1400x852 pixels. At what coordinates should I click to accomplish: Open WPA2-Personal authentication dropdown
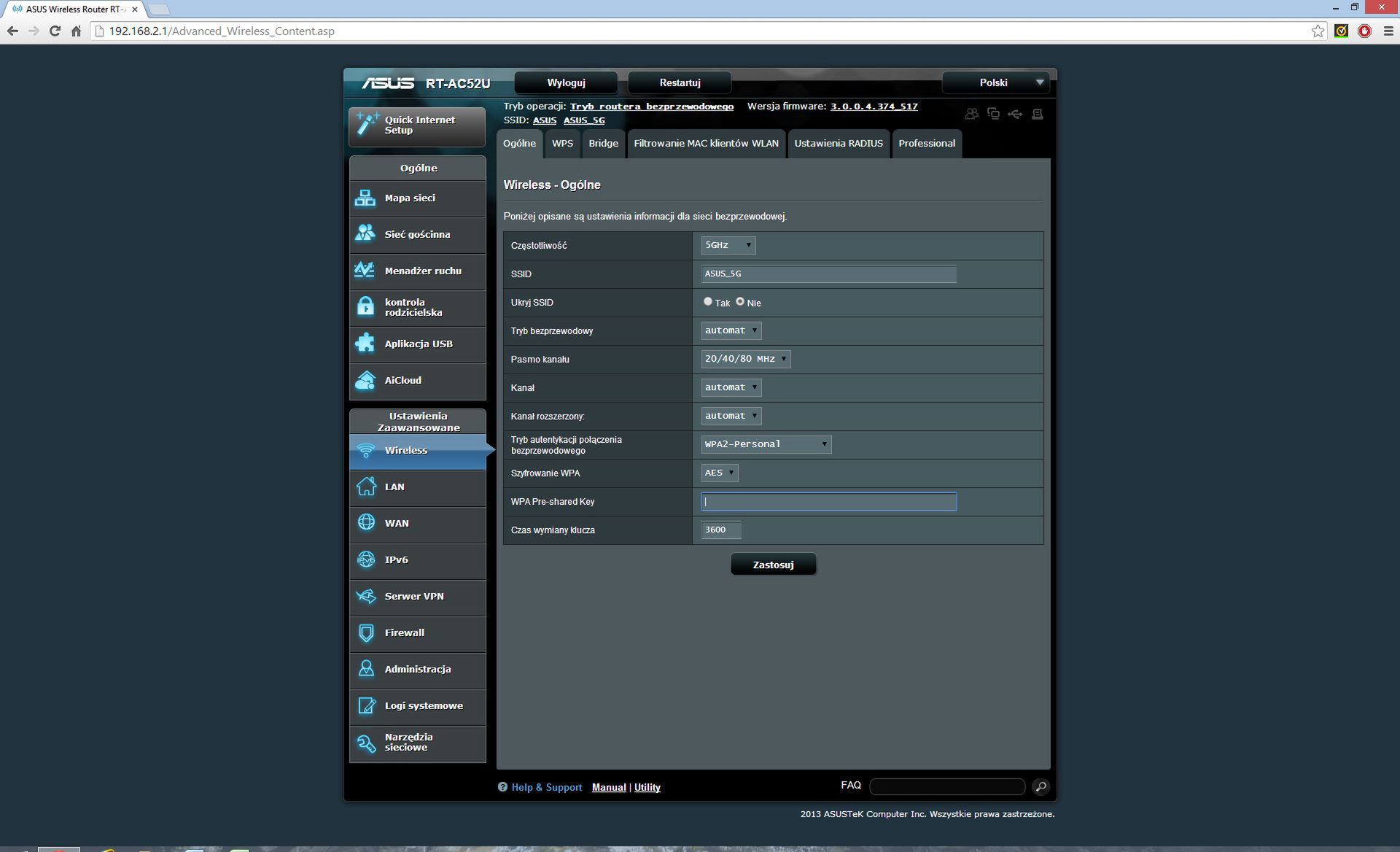click(766, 444)
